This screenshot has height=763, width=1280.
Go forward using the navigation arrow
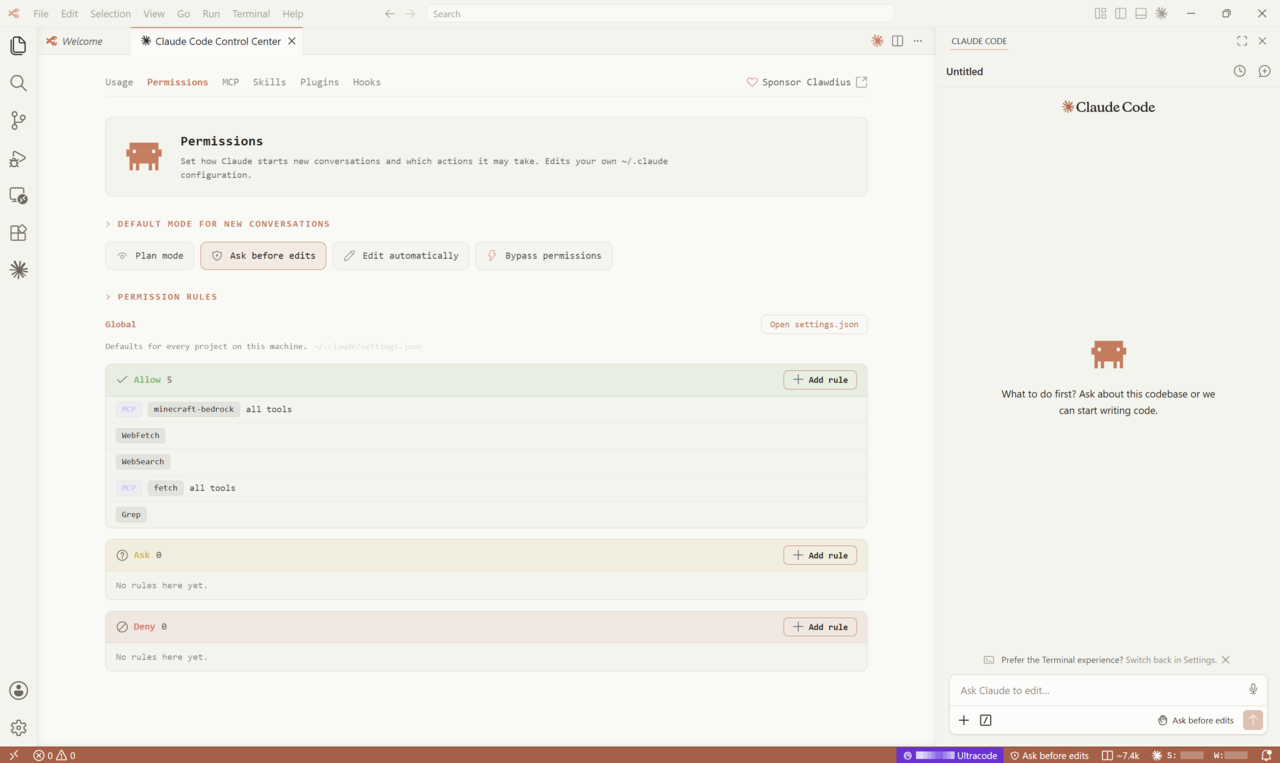coord(411,14)
